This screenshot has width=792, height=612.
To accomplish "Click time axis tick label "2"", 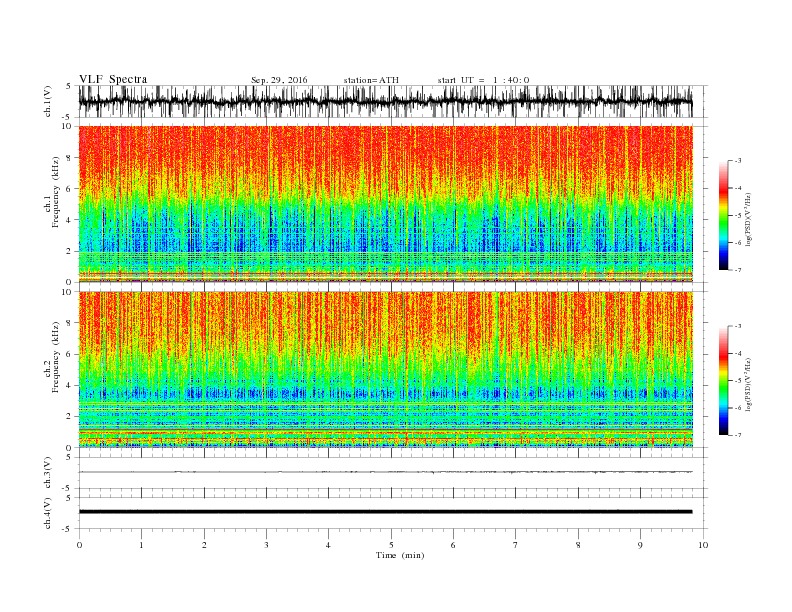I will coord(204,545).
